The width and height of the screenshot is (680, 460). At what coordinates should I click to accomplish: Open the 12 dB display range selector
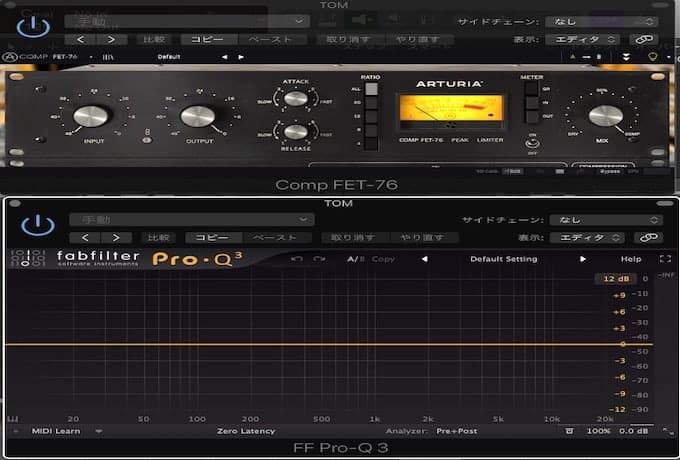pos(616,279)
